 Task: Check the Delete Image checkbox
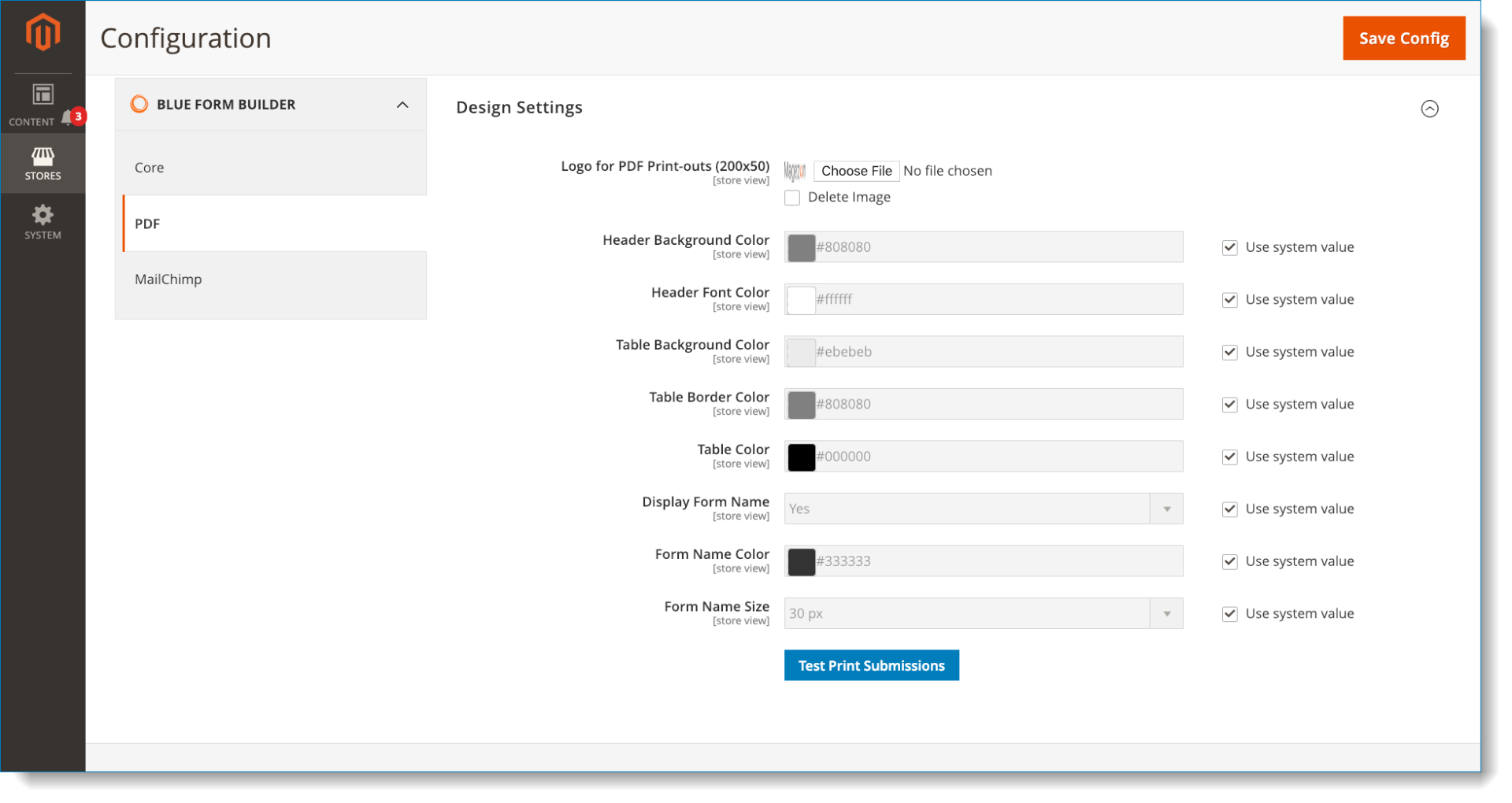coord(792,198)
